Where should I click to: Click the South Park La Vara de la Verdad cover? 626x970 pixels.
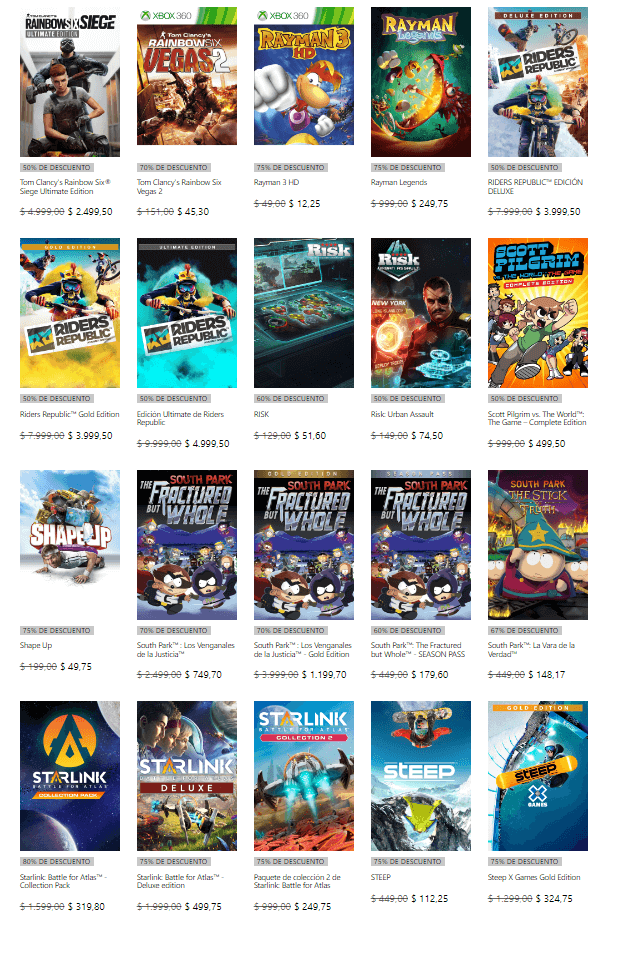click(538, 544)
